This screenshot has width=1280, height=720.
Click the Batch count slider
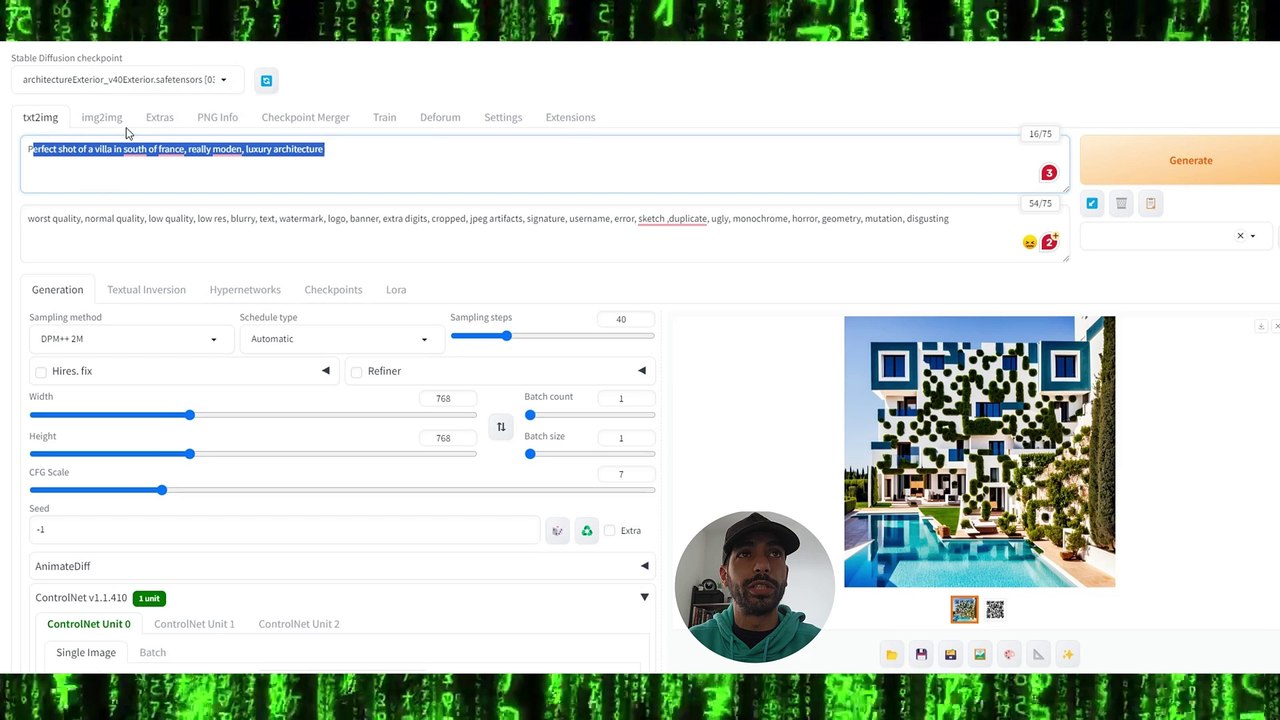pos(590,415)
